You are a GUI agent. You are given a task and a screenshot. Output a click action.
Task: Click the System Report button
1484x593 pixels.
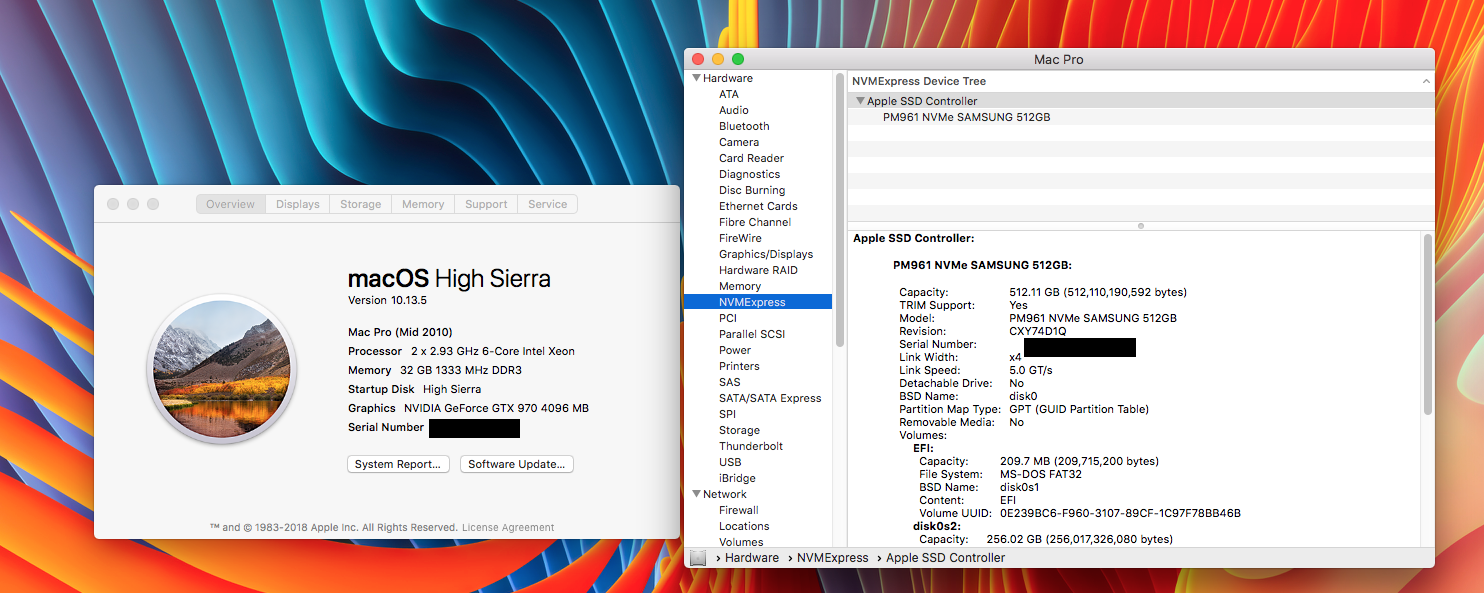click(397, 464)
